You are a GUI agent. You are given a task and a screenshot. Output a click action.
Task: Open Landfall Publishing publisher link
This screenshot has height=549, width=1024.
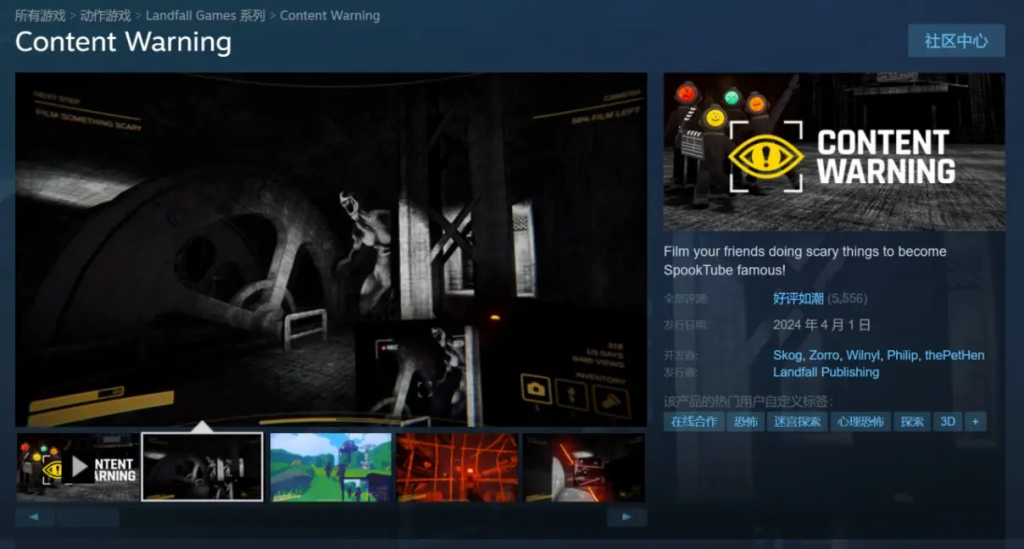coord(826,372)
